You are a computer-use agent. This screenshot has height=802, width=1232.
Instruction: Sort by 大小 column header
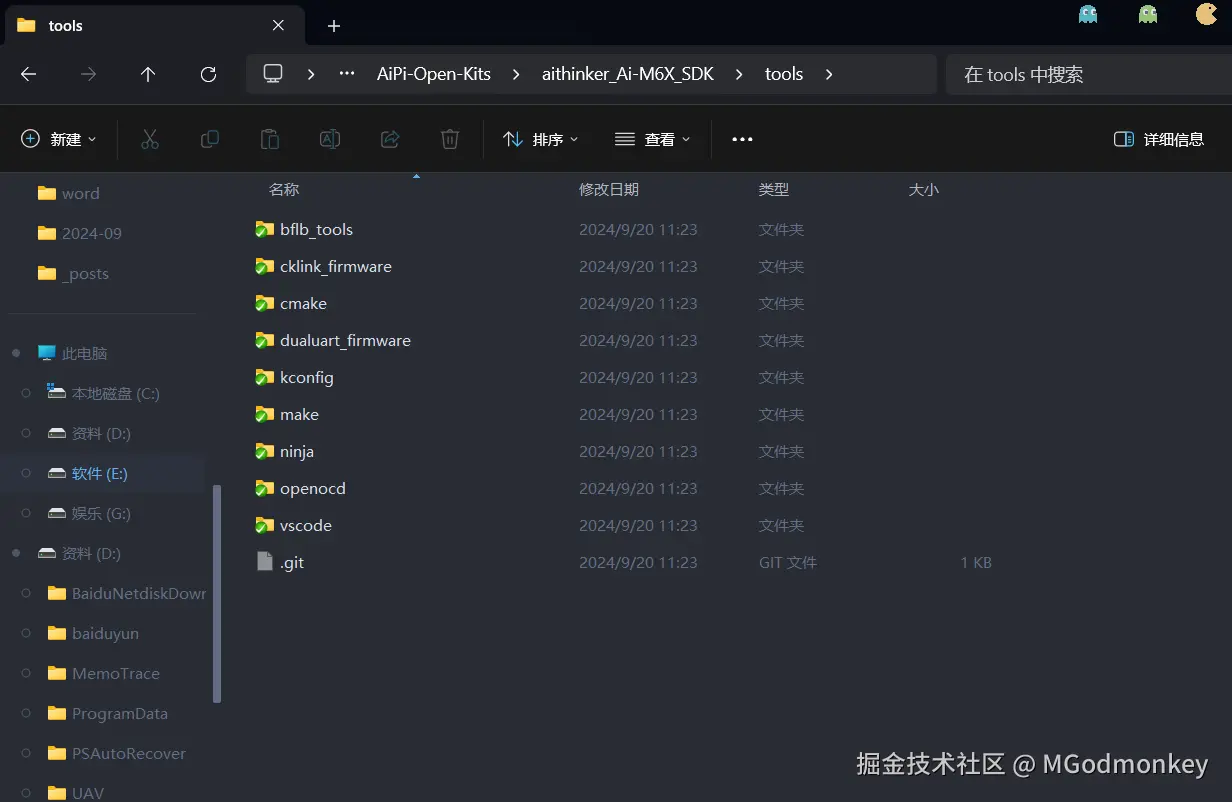click(x=924, y=189)
